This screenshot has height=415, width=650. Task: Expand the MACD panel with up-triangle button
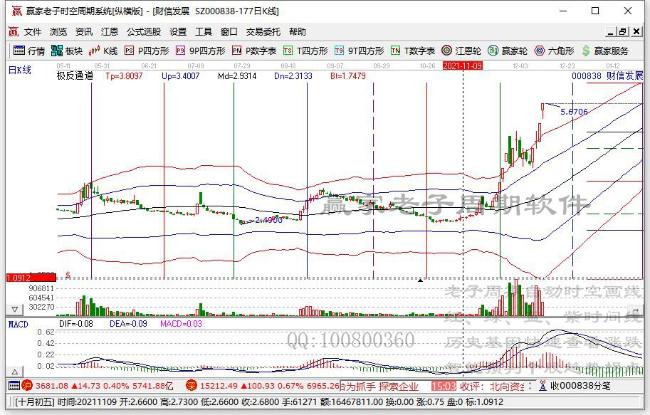coord(15,371)
